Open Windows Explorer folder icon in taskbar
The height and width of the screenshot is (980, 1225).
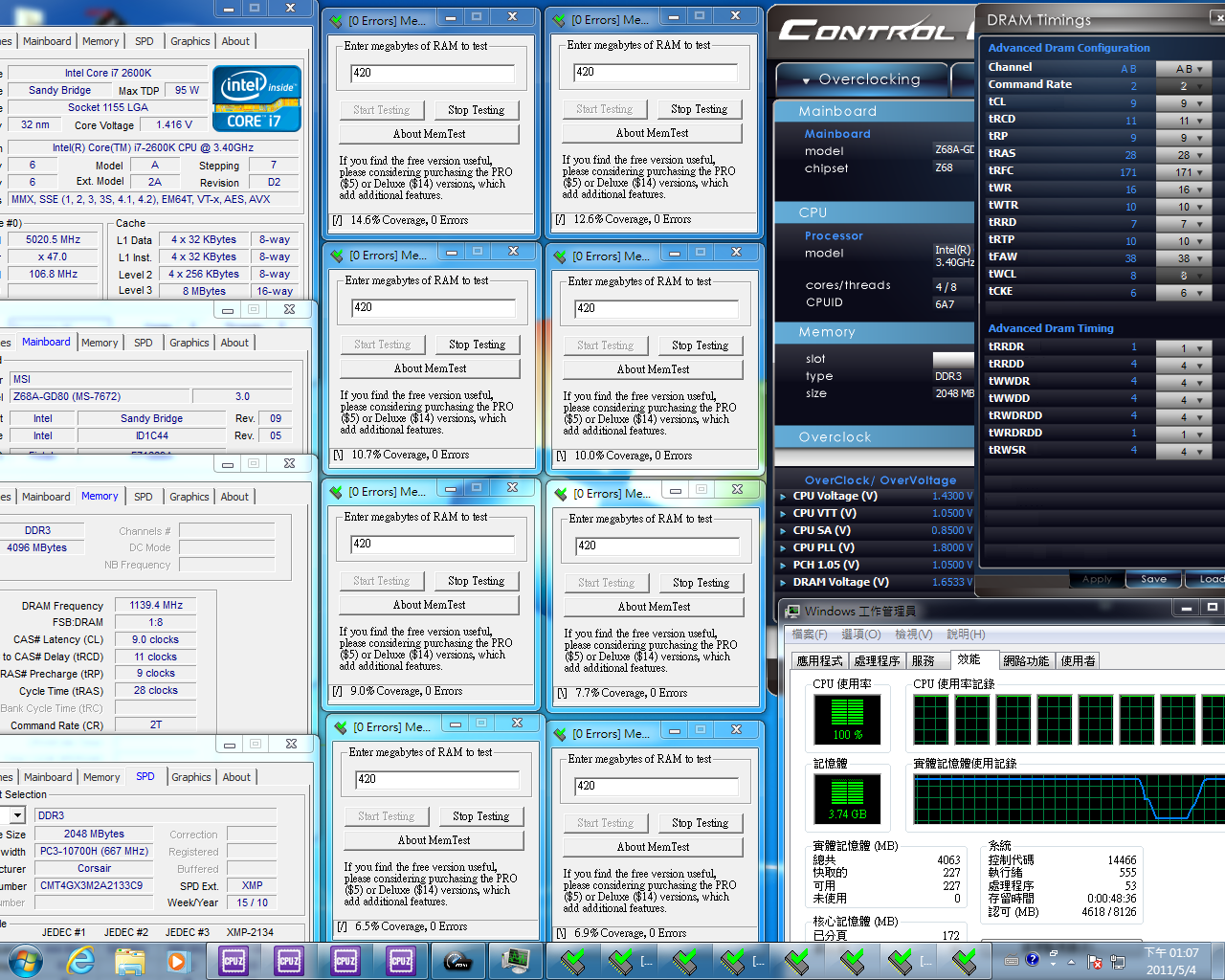129,960
